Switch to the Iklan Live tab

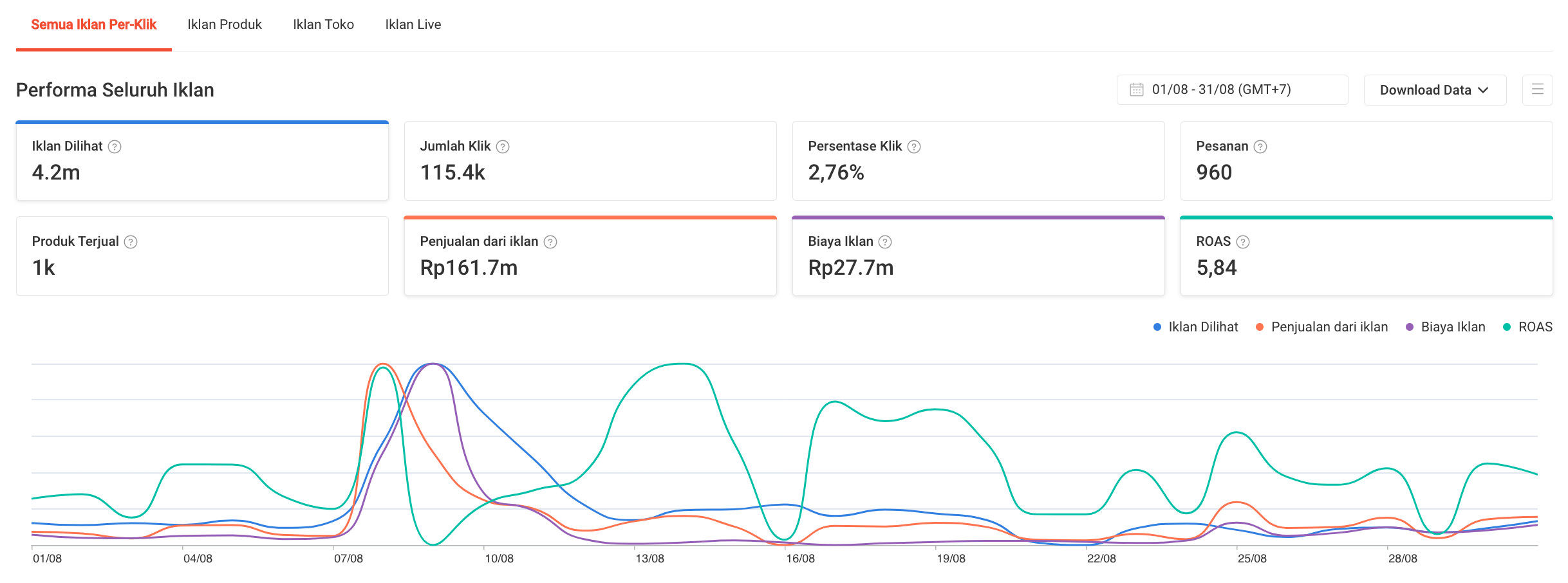point(413,24)
